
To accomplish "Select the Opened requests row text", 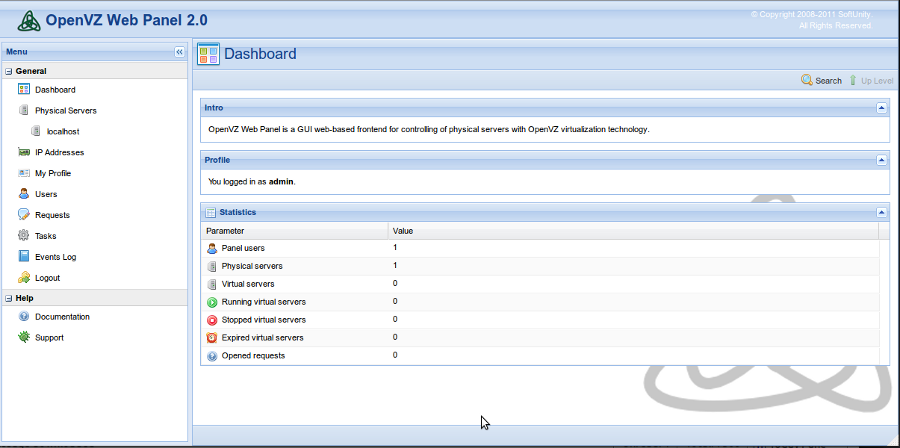I will [x=253, y=356].
